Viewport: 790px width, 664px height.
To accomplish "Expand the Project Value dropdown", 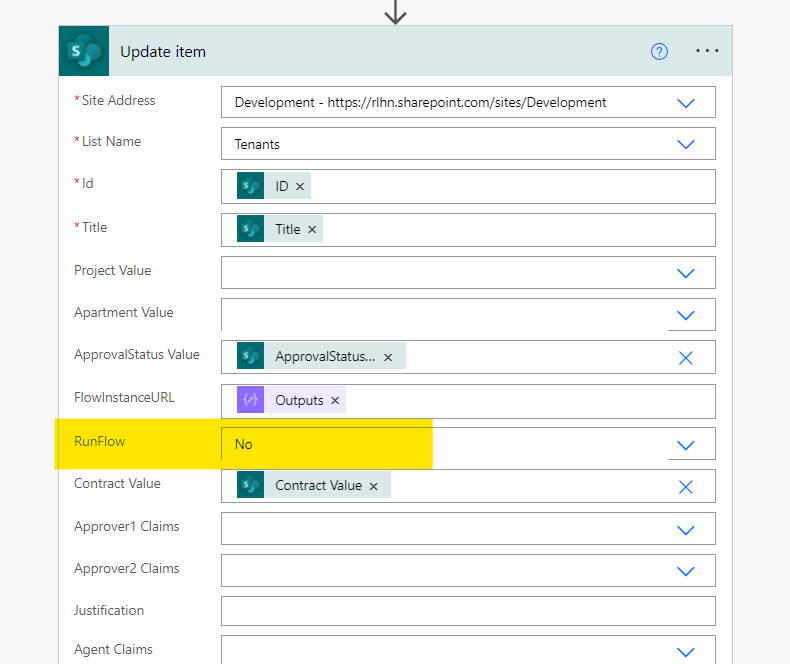I will click(x=686, y=273).
